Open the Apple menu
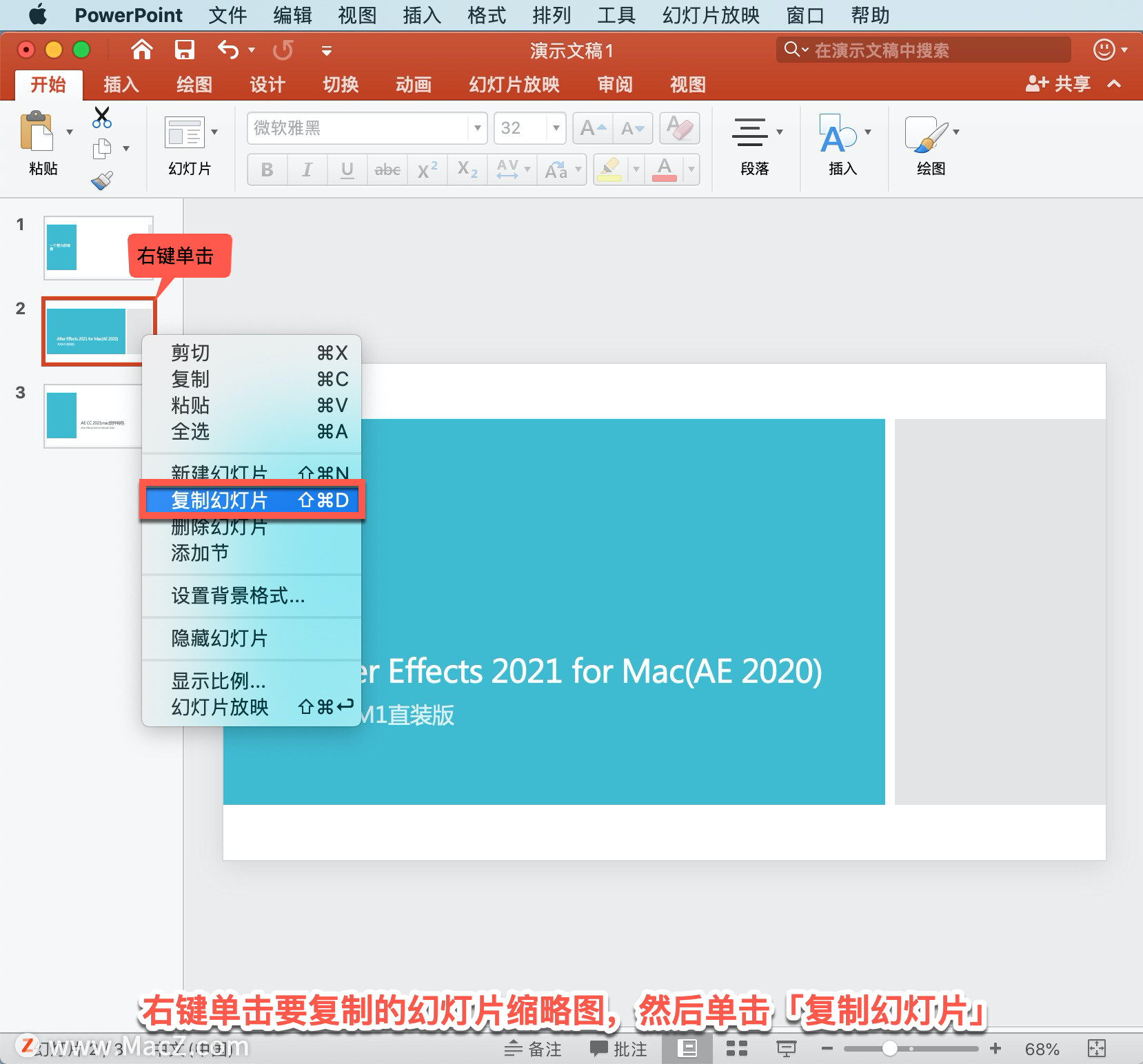The height and width of the screenshot is (1064, 1143). 38,14
